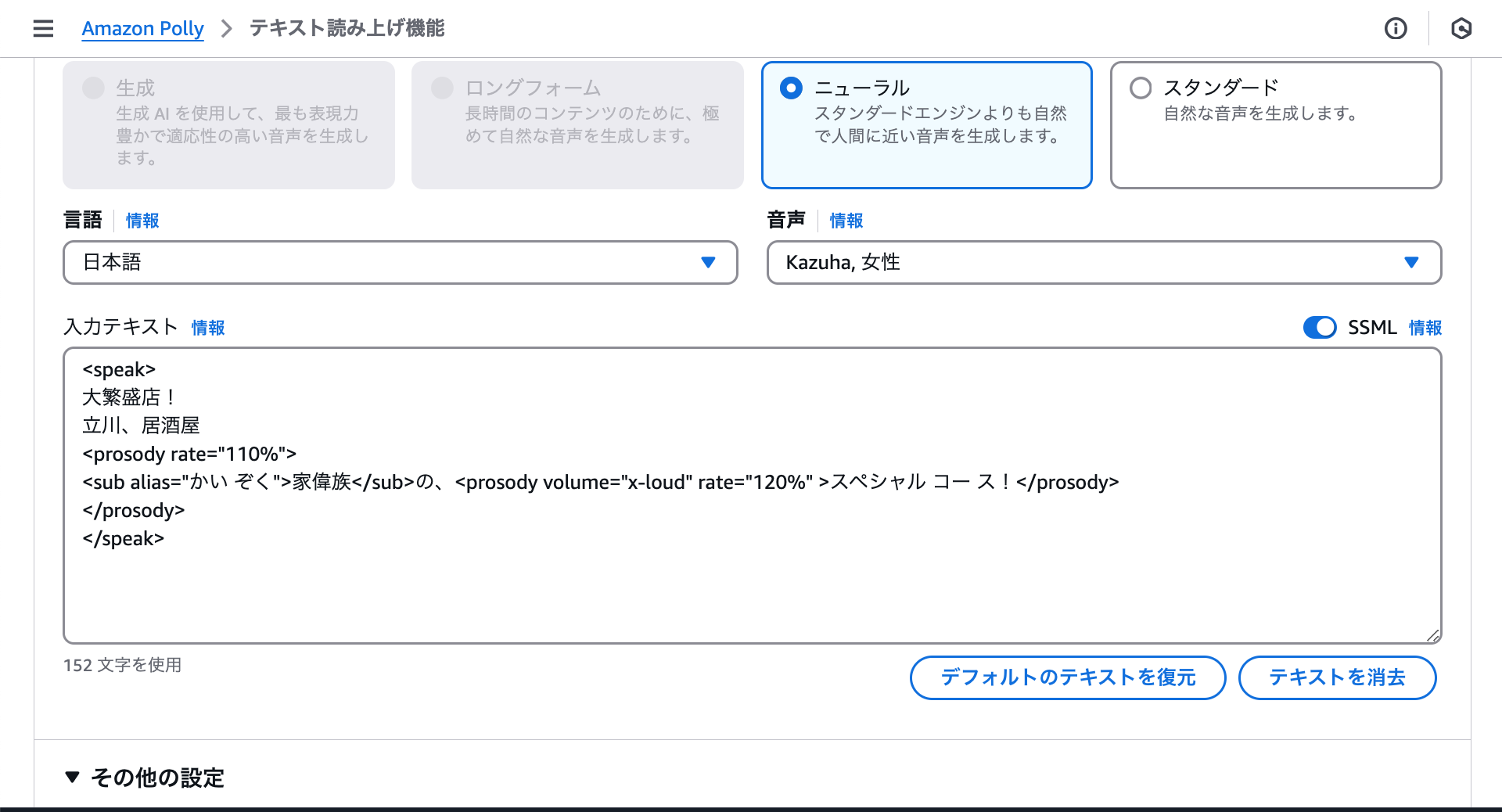Open the 情報 link next to 音声
The height and width of the screenshot is (812, 1502).
[x=845, y=221]
